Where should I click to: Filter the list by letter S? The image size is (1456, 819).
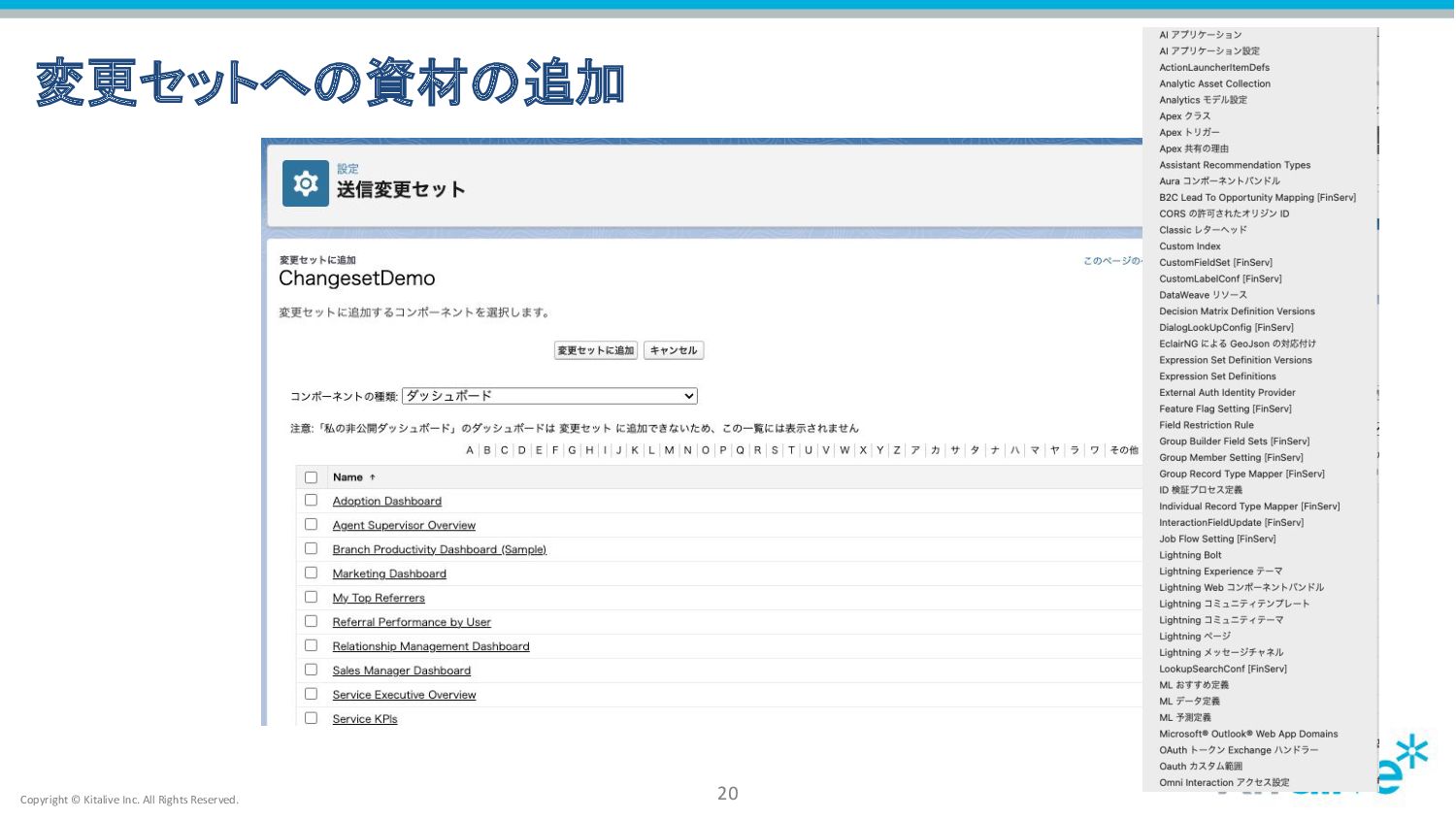775,450
